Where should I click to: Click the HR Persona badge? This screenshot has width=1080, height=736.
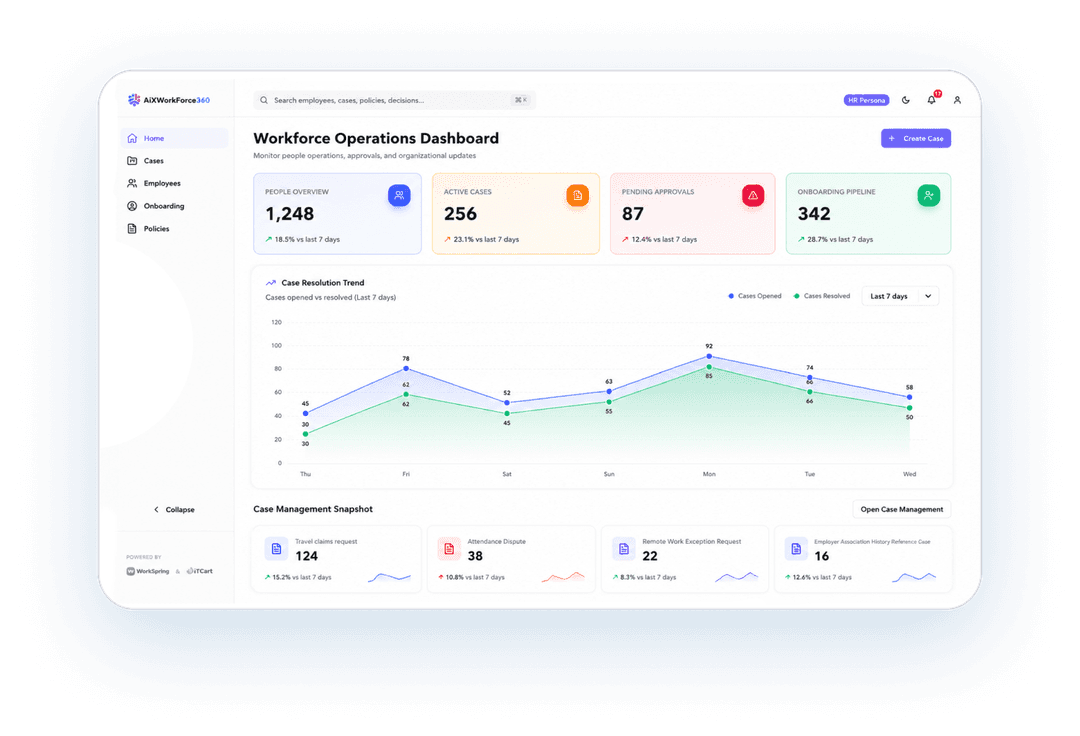(866, 100)
